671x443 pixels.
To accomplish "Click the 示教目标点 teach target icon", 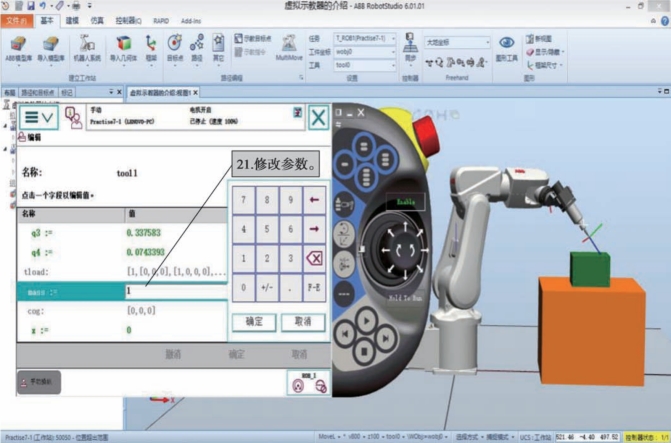I will pyautogui.click(x=253, y=39).
